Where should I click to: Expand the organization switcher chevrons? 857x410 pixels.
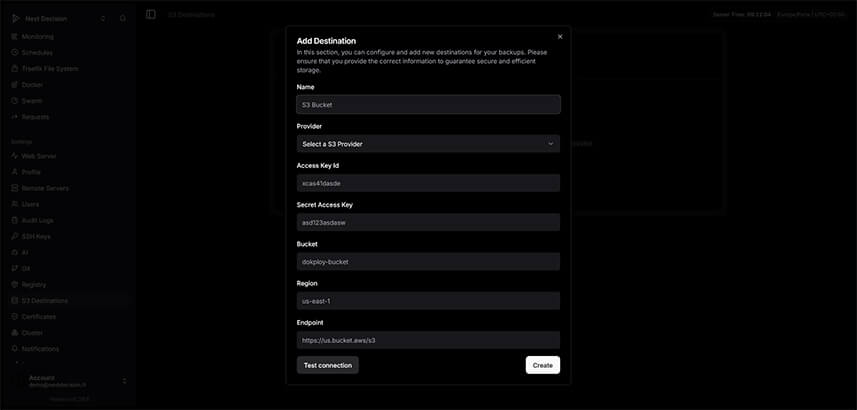pos(103,19)
